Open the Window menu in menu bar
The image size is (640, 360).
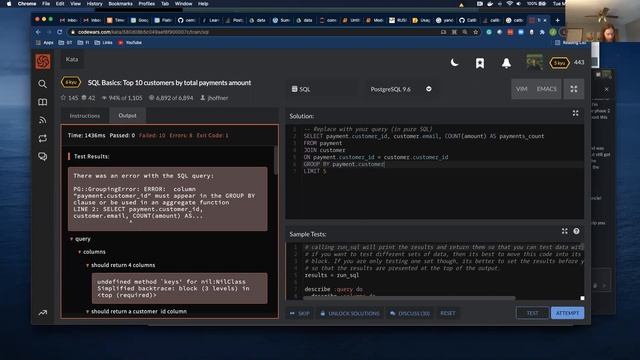point(183,4)
